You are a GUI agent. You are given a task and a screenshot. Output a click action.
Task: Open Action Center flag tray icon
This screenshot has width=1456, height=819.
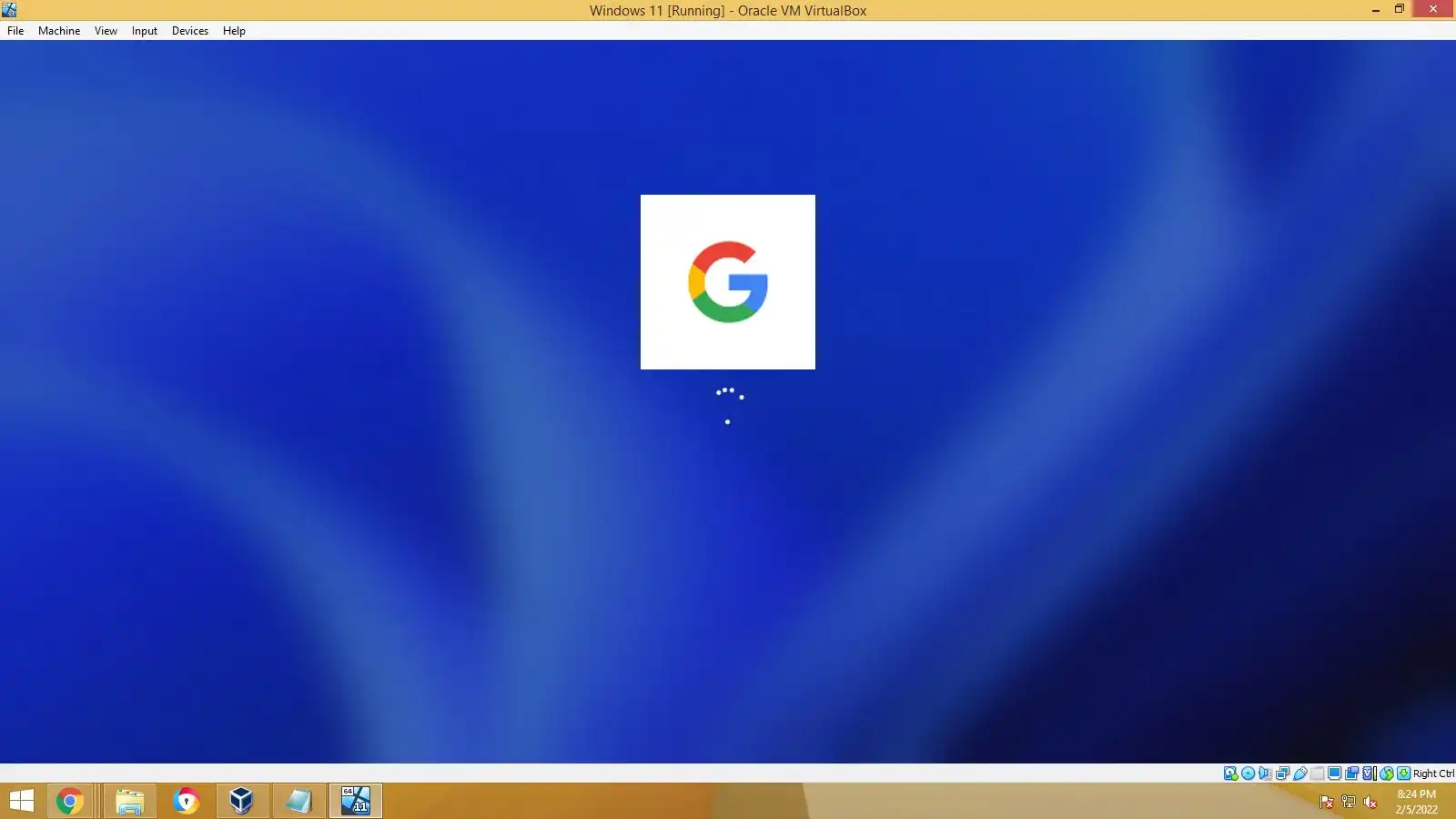click(x=1327, y=802)
